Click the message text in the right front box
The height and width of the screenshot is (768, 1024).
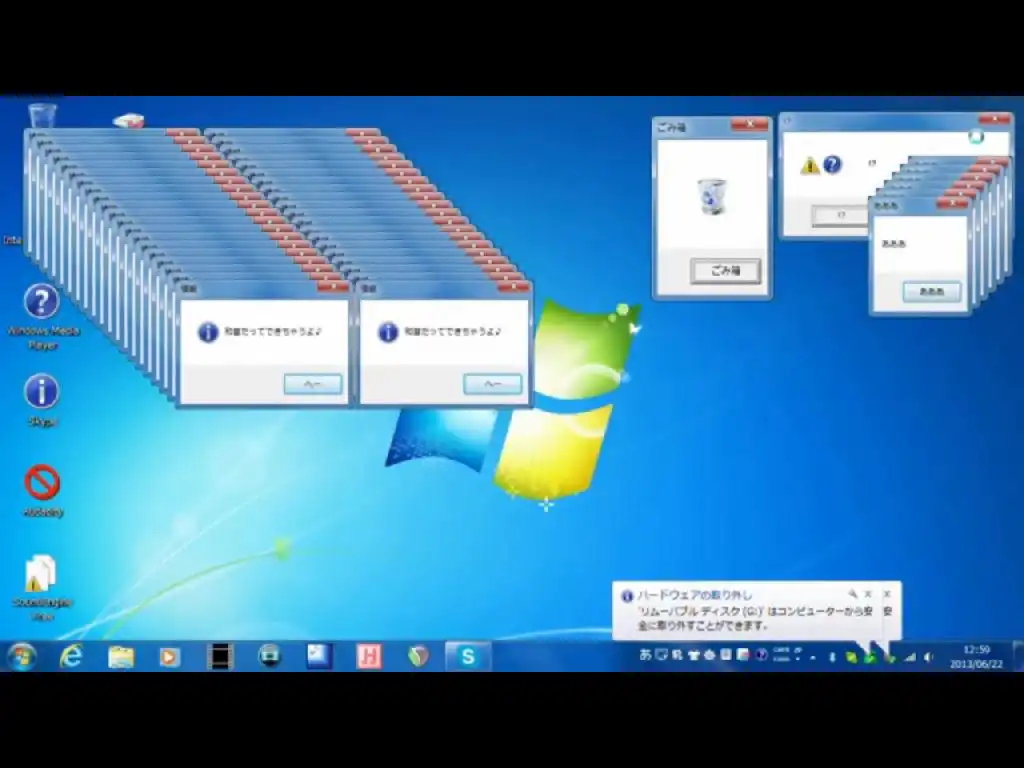coord(452,332)
